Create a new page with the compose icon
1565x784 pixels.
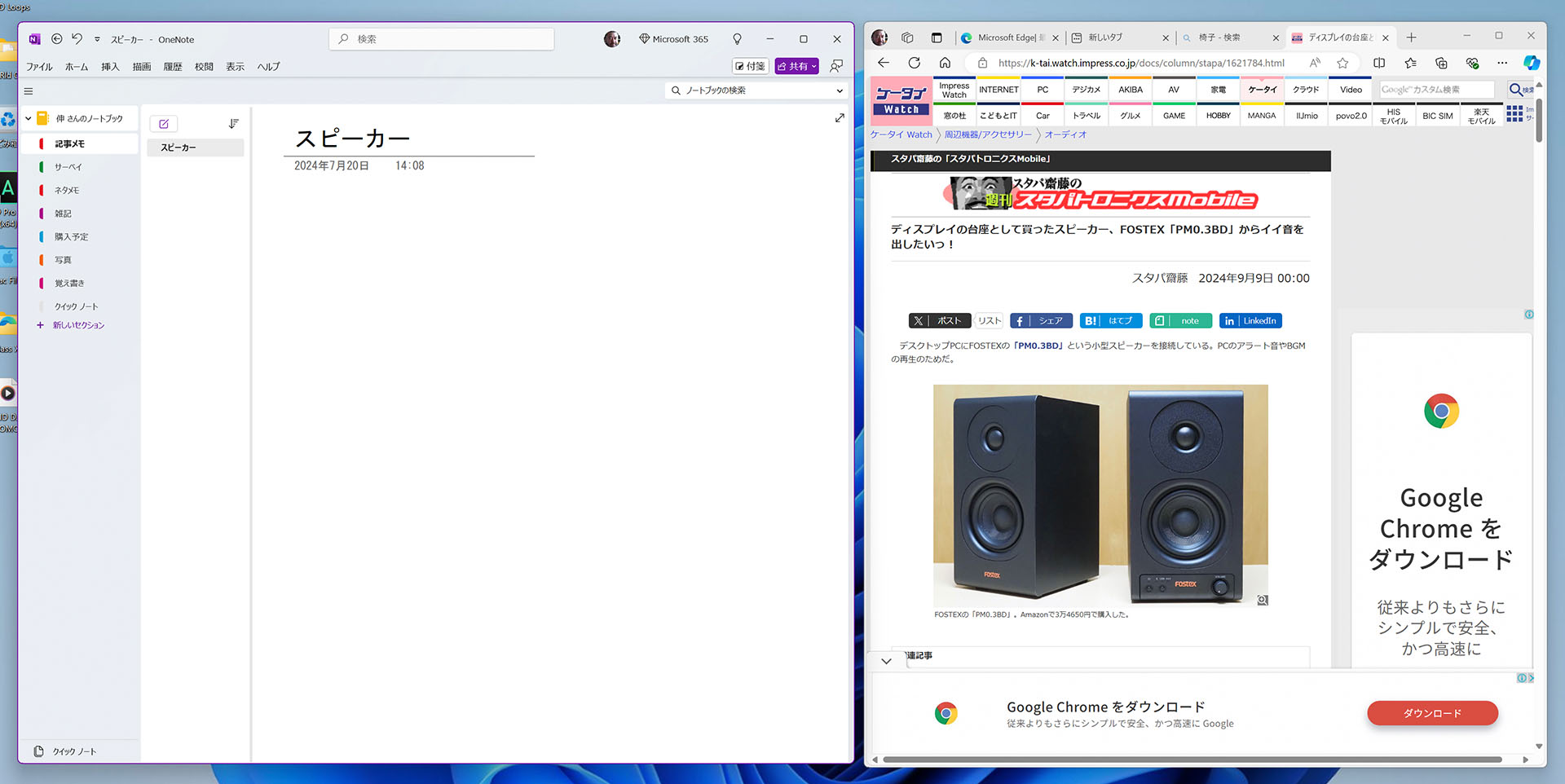(x=163, y=123)
